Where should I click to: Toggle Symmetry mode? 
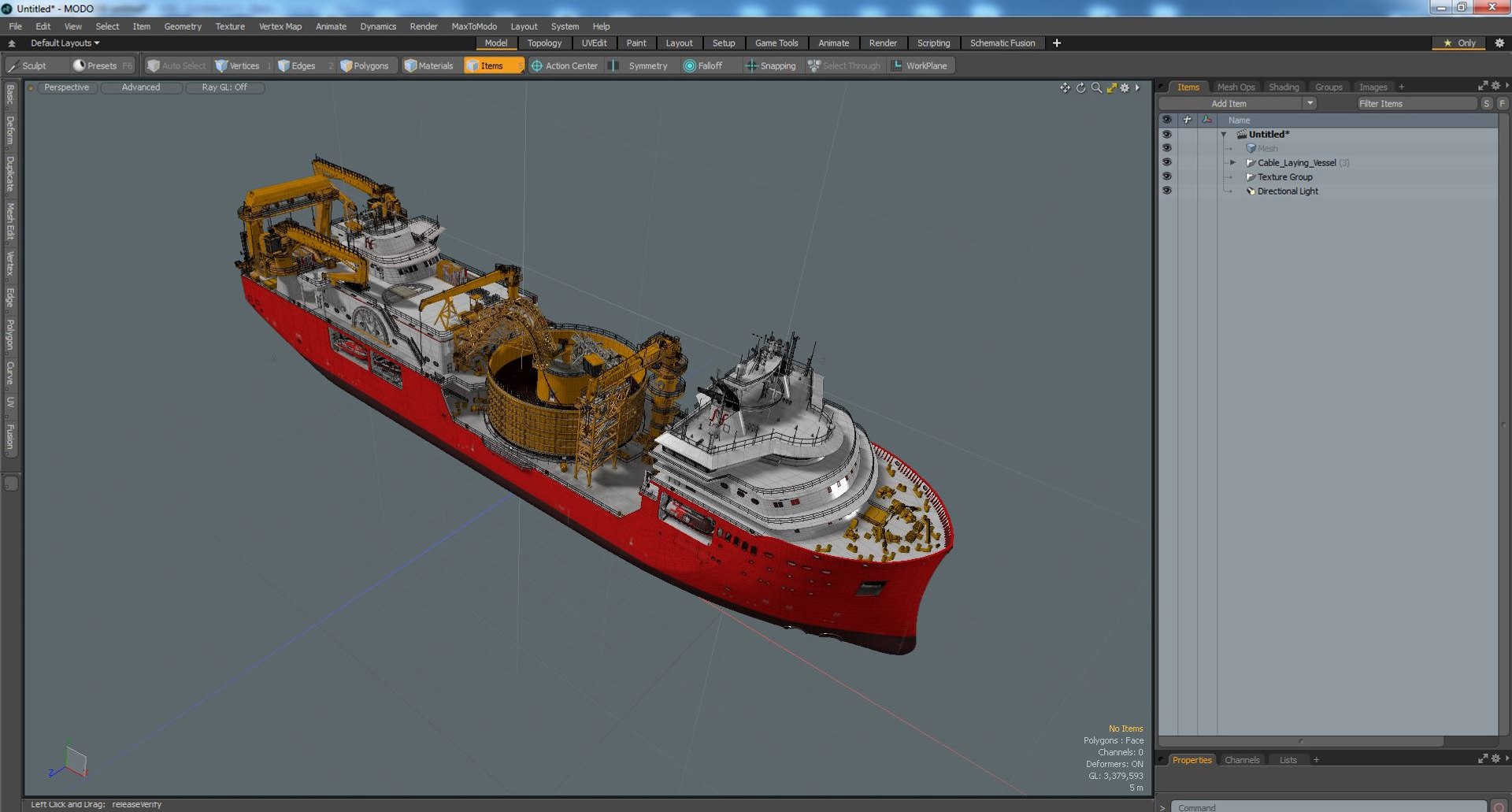639,66
